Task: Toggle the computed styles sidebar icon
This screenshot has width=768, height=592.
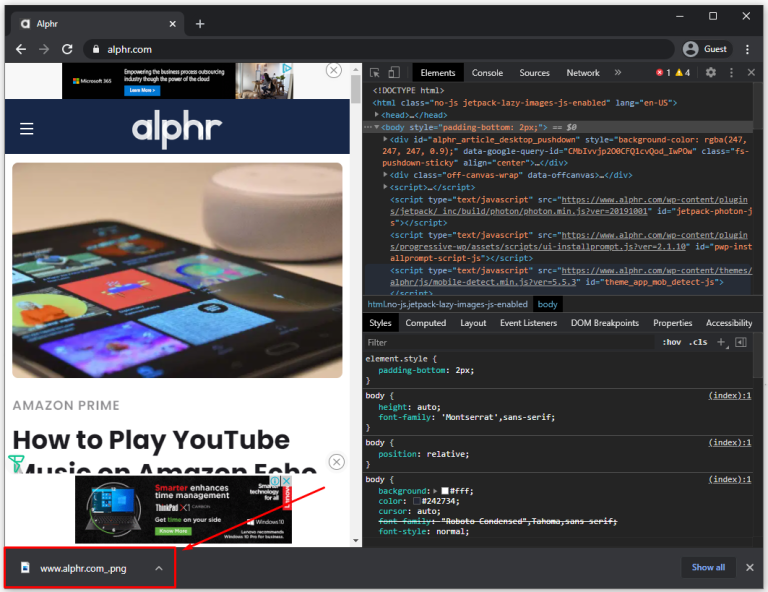Action: point(741,342)
